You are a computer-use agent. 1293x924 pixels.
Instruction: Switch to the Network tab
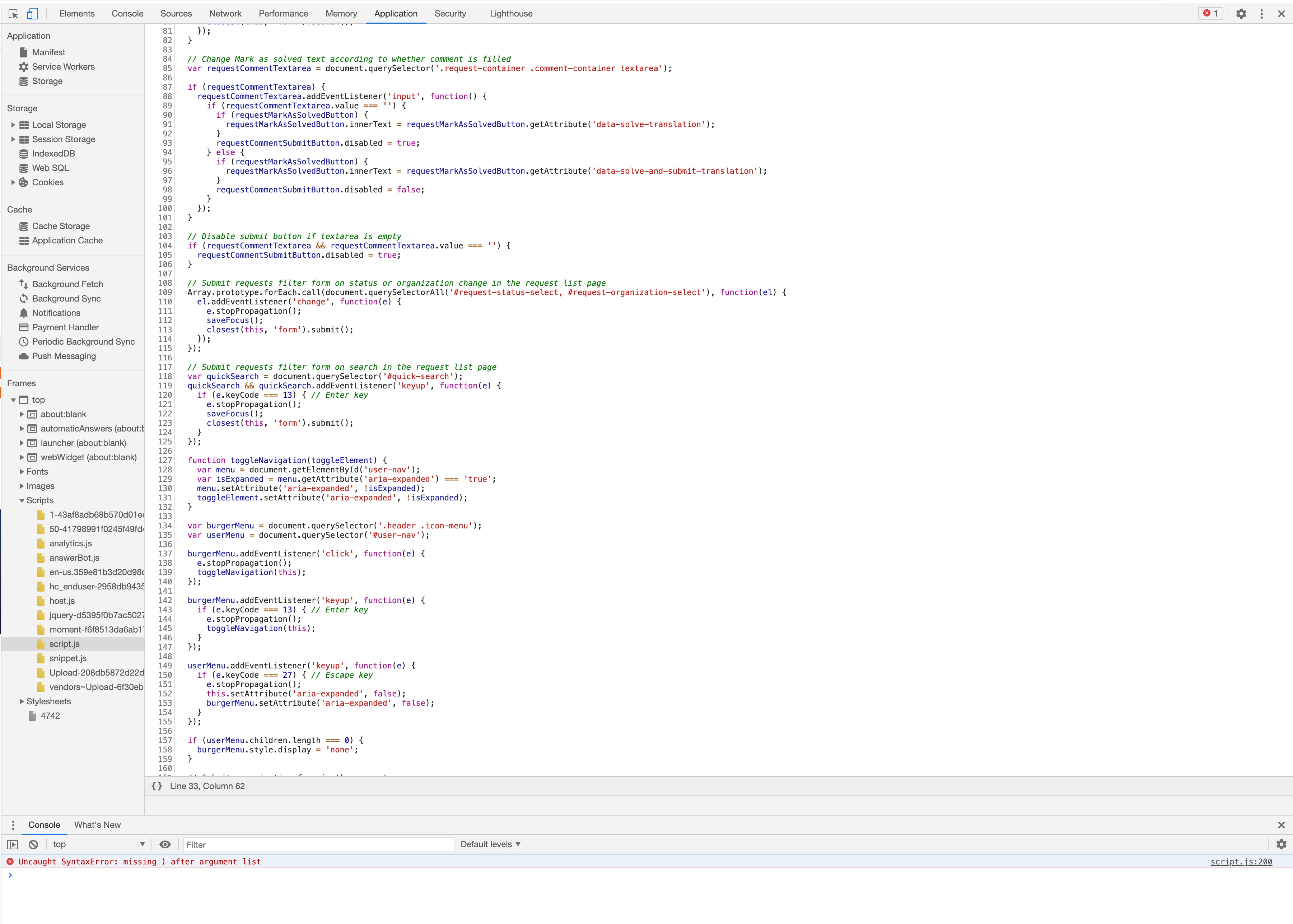[x=225, y=14]
